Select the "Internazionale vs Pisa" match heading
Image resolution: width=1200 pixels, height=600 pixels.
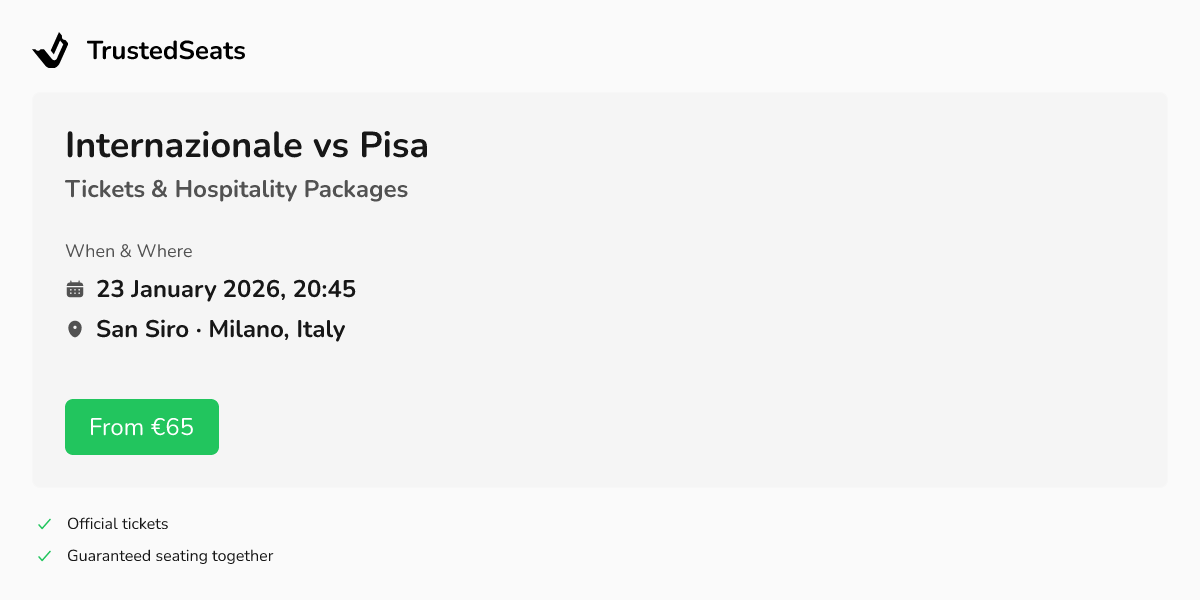click(246, 145)
